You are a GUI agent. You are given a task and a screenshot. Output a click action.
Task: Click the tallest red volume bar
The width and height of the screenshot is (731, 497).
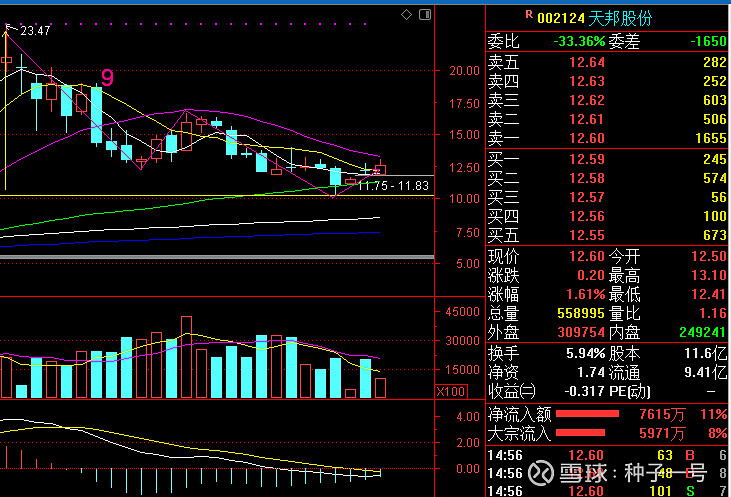pyautogui.click(x=186, y=357)
